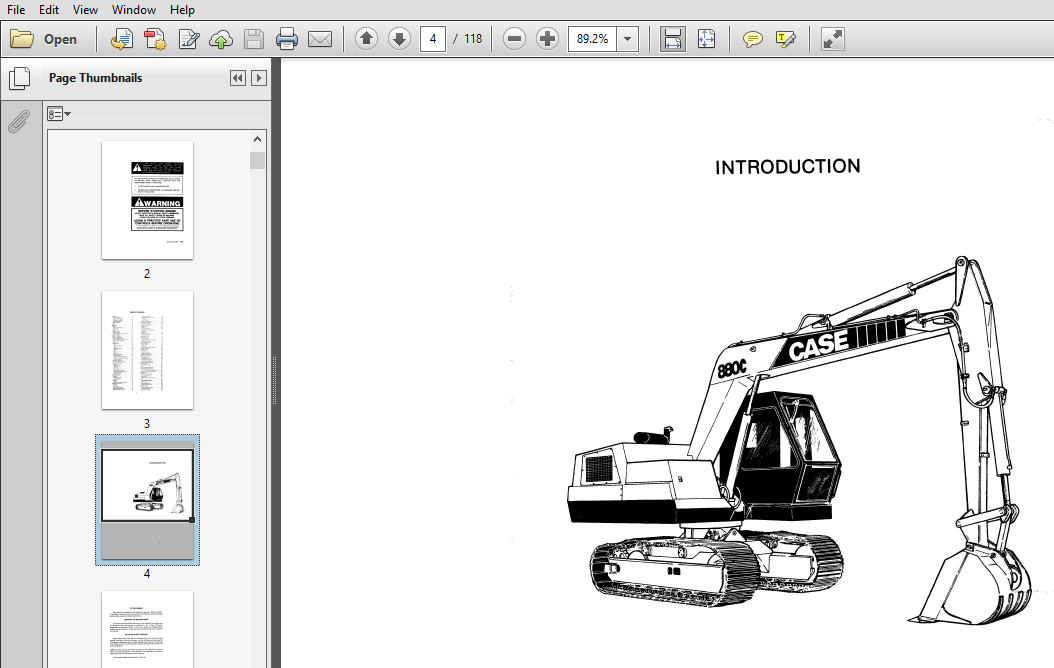Open the Window menu
1054x668 pixels.
point(134,9)
